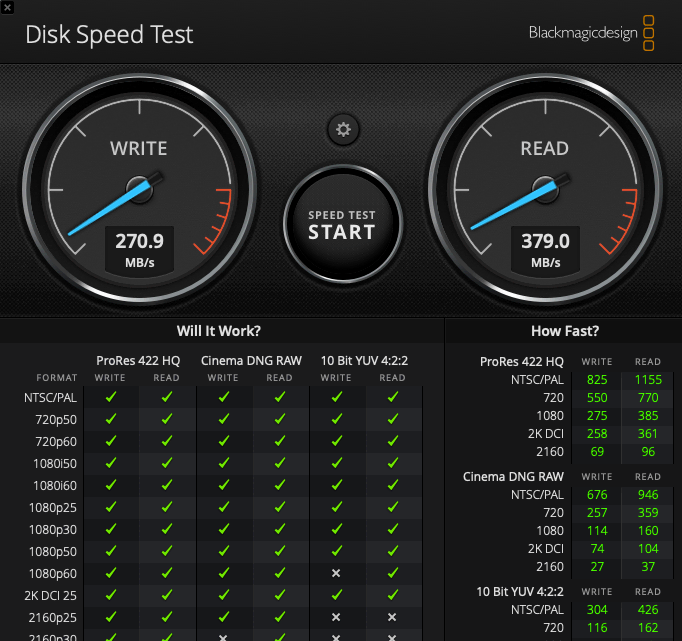682x641 pixels.
Task: Click the Speed Test Start button
Action: coord(342,225)
